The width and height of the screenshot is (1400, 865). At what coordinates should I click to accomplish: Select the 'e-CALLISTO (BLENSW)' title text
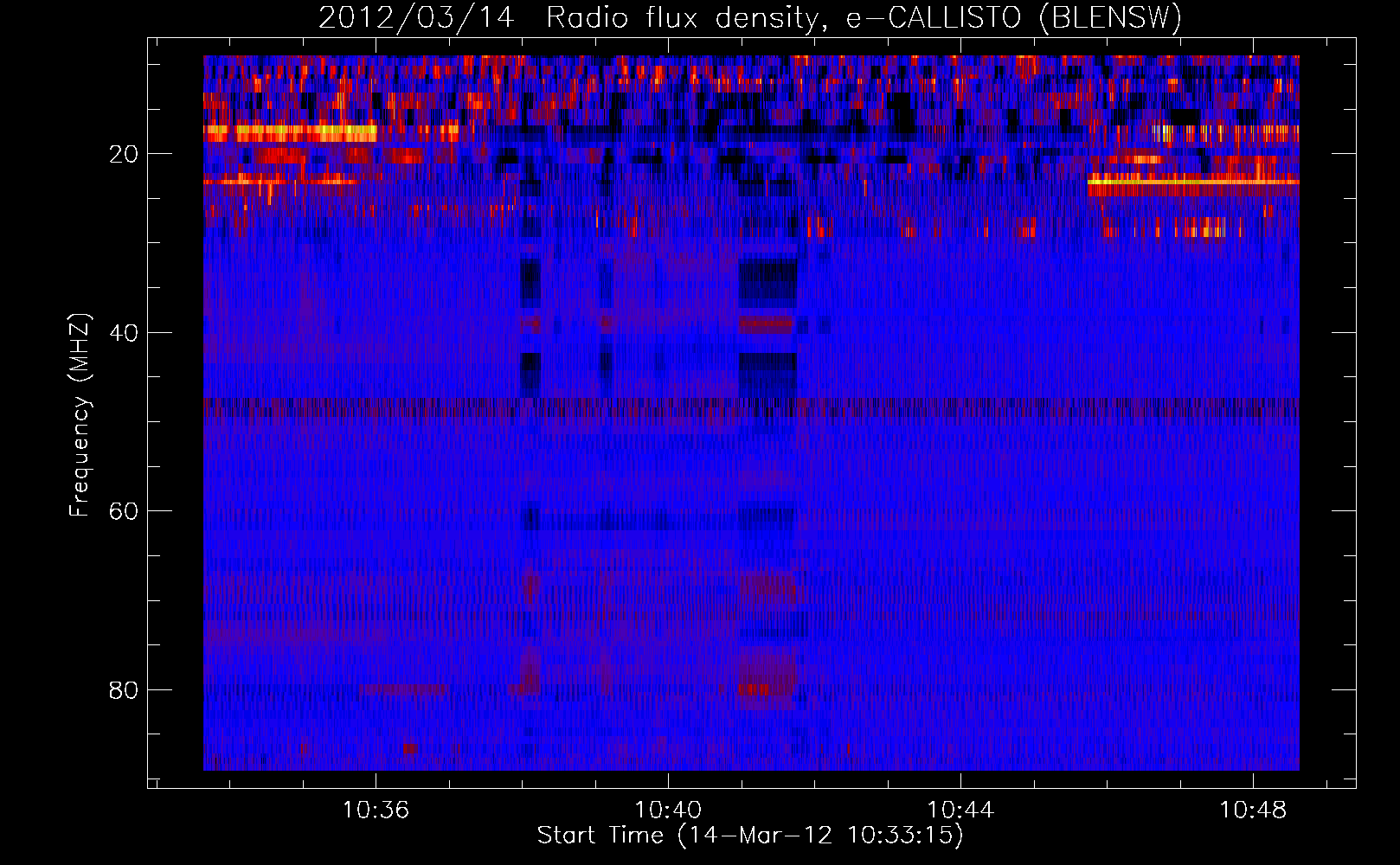(1014, 17)
